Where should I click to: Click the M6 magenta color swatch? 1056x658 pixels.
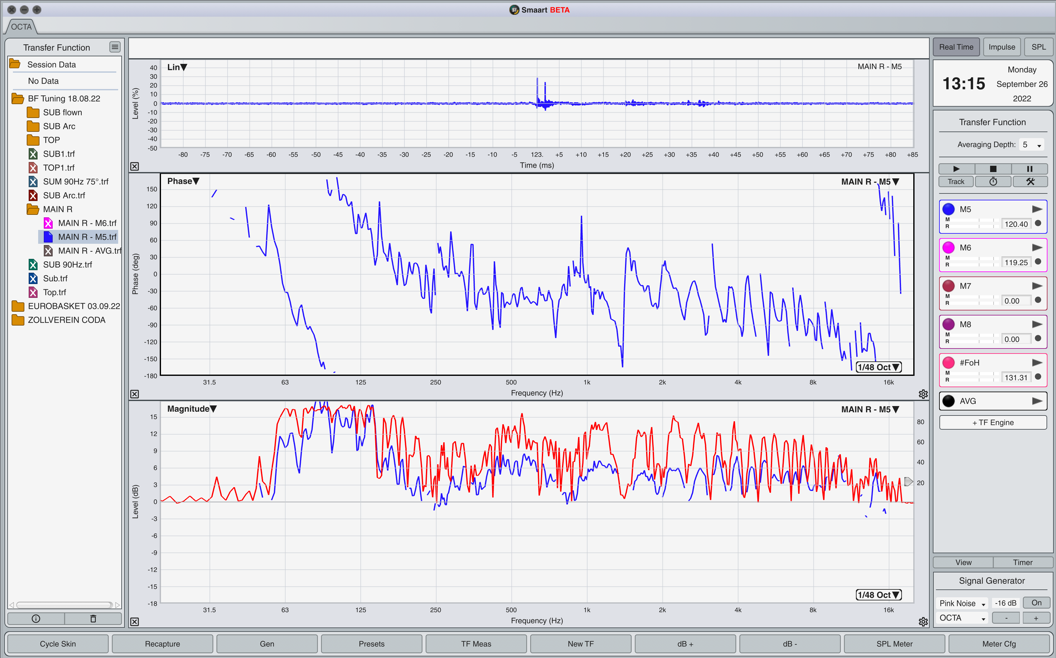click(x=949, y=248)
